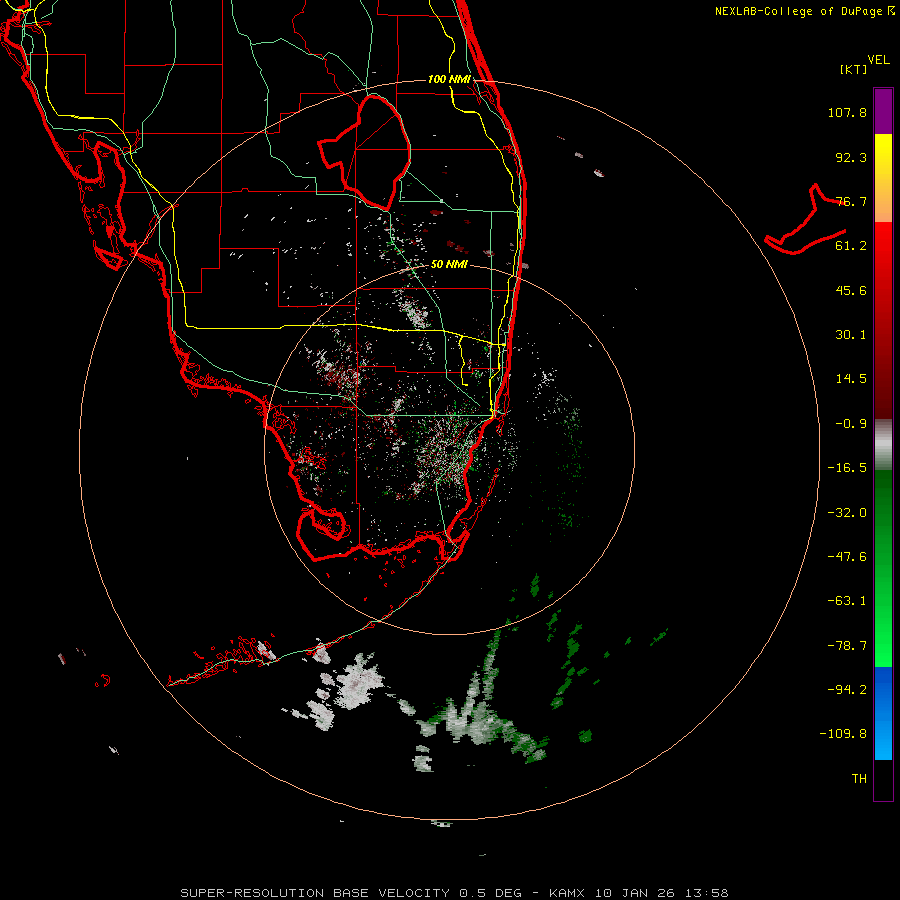Viewport: 900px width, 900px height.
Task: Click the TH threshold label
Action: (x=859, y=779)
